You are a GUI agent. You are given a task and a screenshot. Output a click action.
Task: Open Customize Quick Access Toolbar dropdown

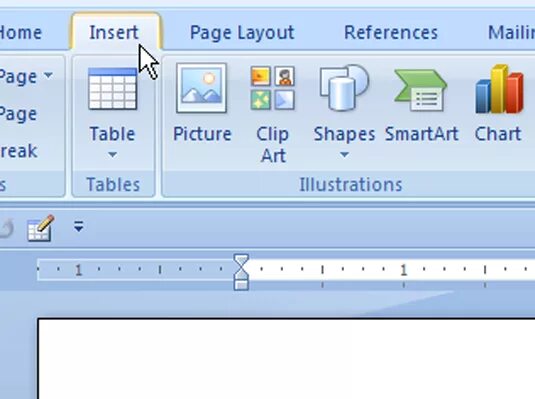tap(79, 226)
